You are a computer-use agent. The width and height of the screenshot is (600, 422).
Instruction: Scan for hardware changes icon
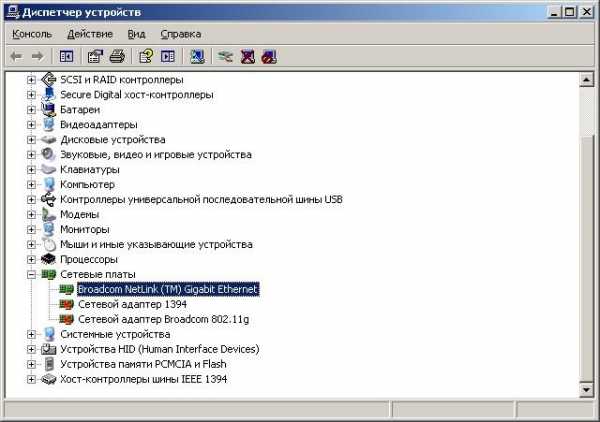197,57
